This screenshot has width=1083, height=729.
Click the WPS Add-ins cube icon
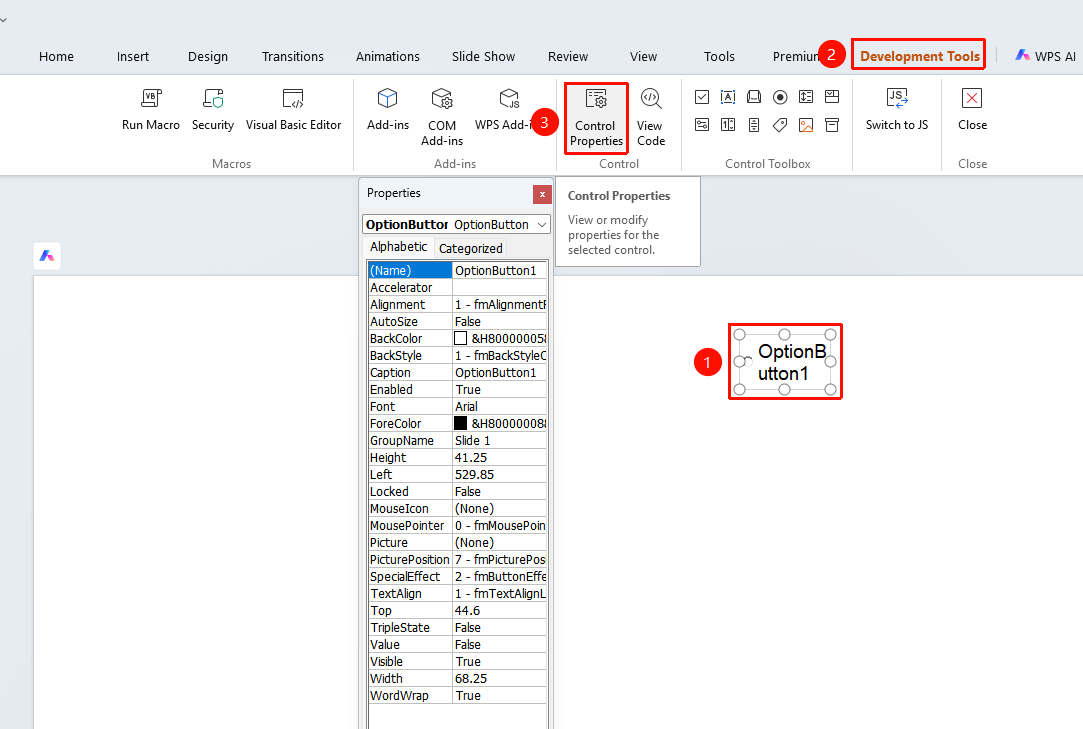coord(510,98)
